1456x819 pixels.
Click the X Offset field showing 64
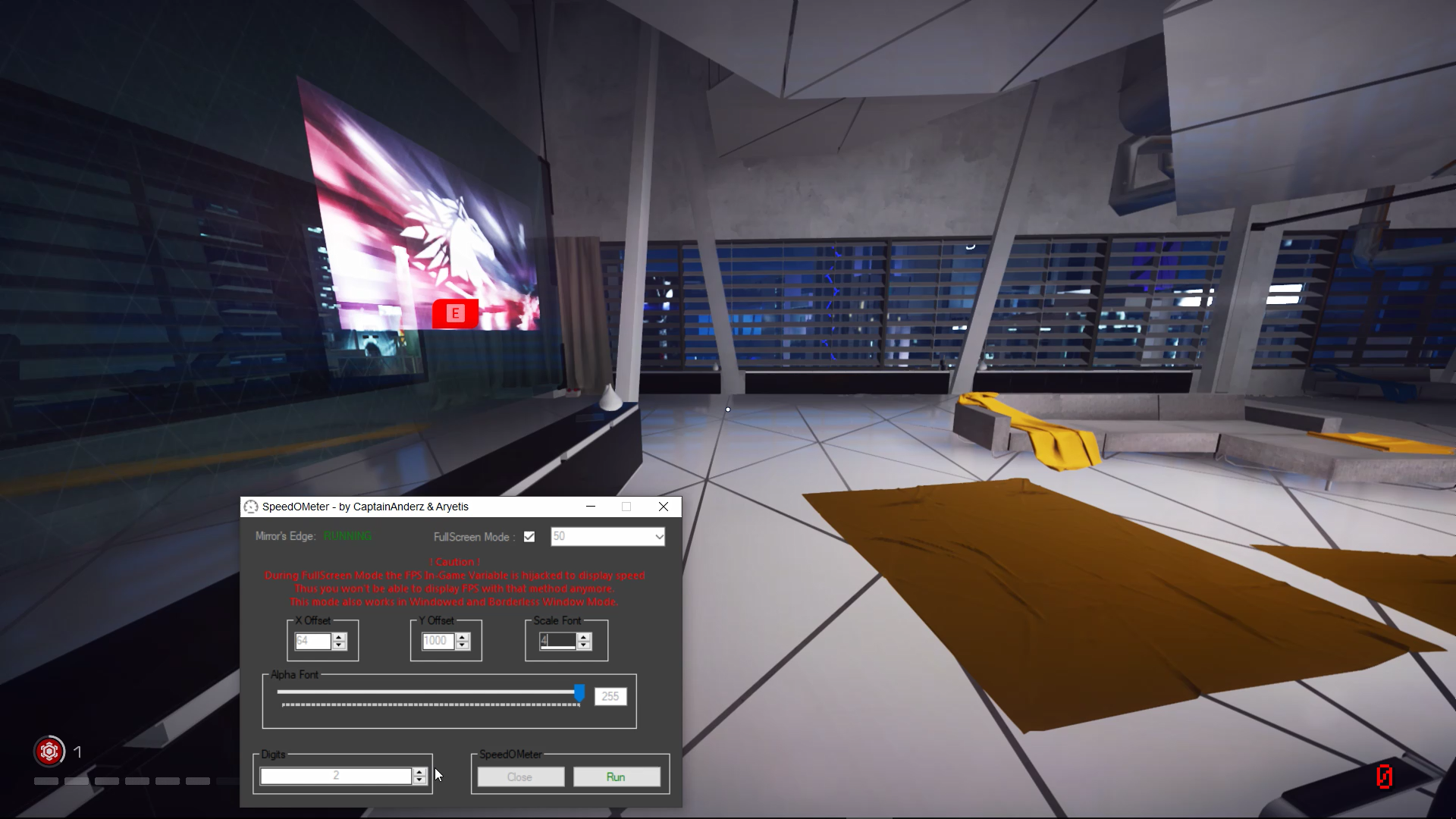coord(312,641)
